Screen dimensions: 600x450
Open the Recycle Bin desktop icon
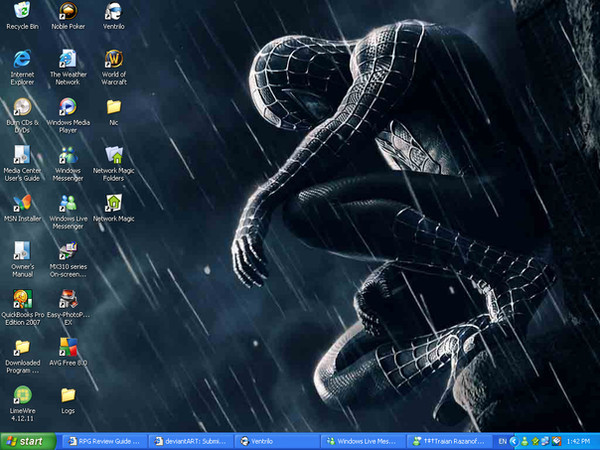point(22,12)
